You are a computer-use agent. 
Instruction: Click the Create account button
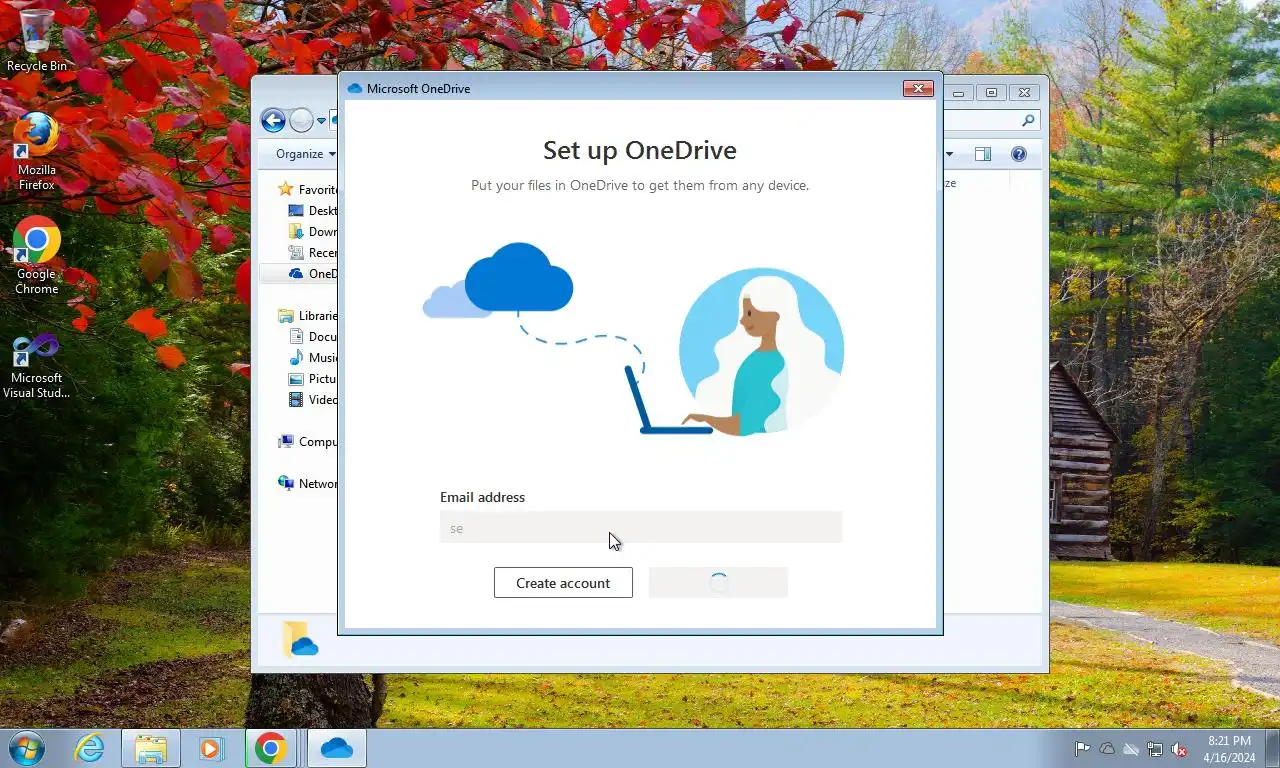[x=563, y=583]
